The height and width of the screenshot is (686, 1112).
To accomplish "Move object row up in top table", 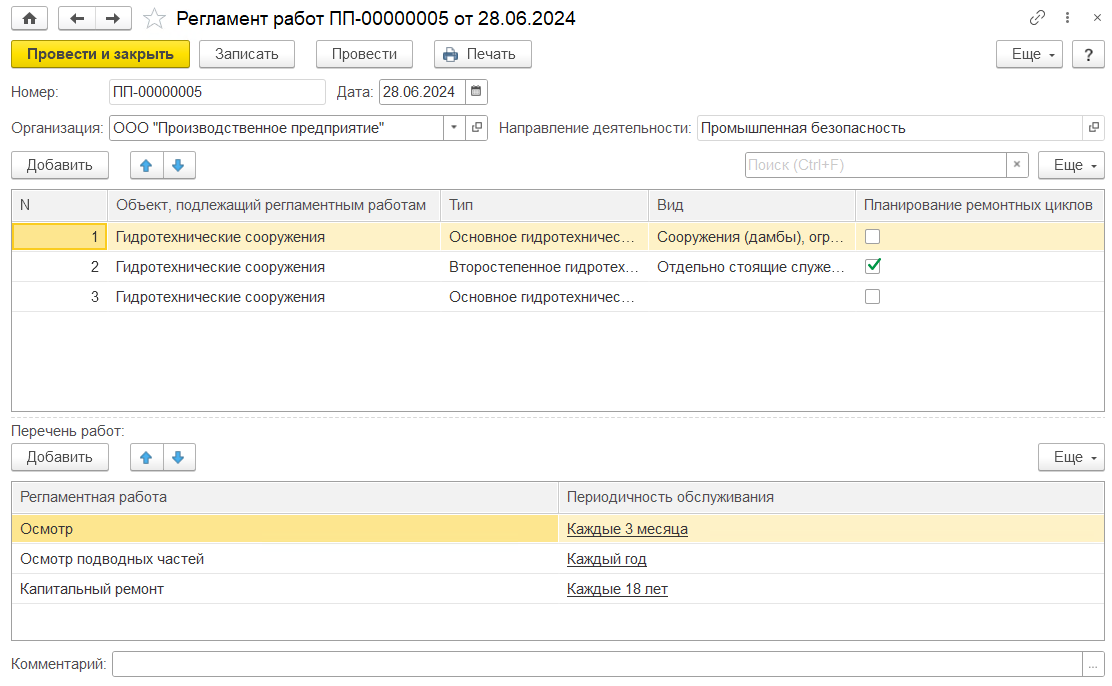I will click(146, 165).
